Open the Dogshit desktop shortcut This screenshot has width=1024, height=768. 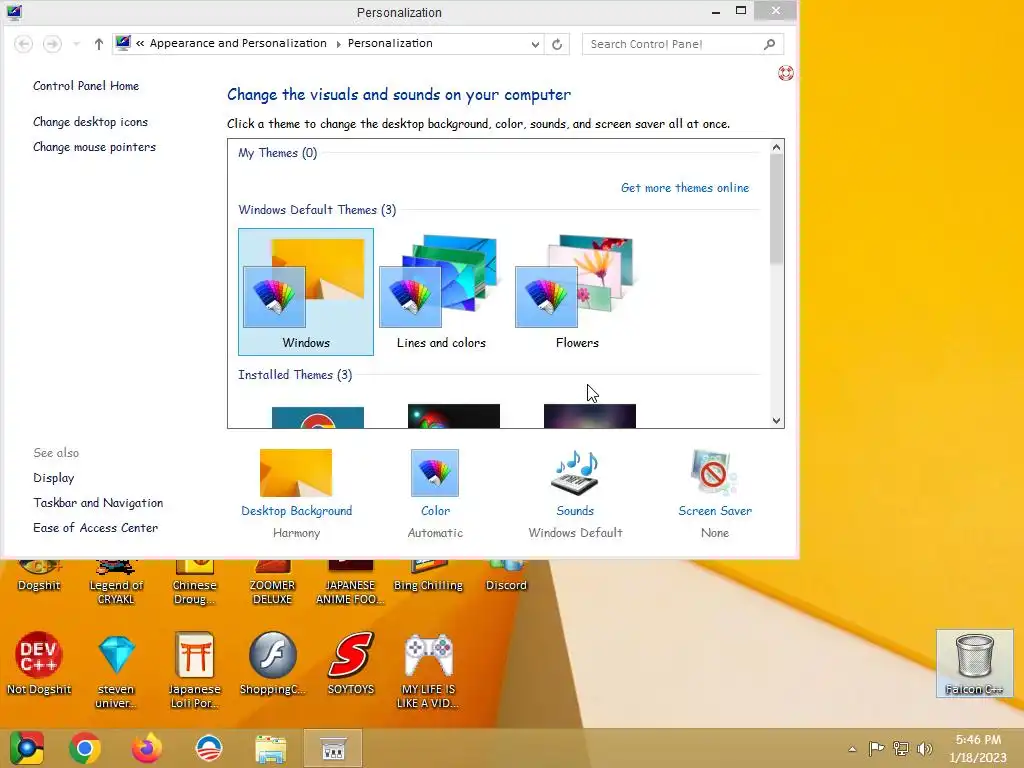pos(39,576)
